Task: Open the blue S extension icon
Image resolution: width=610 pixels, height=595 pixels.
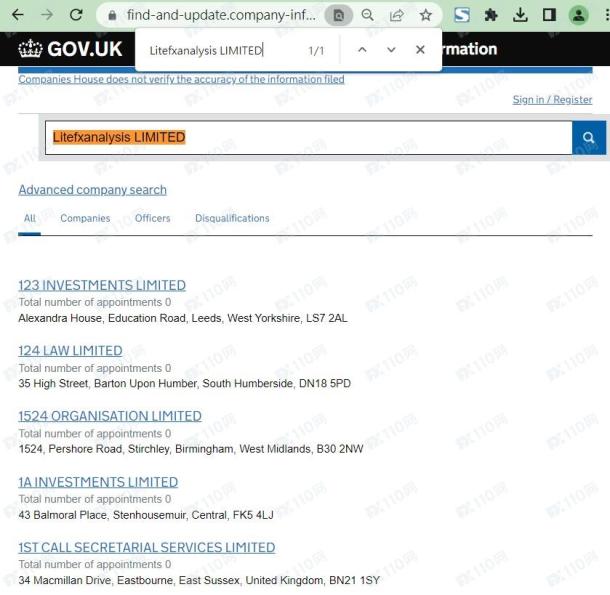Action: coord(462,15)
